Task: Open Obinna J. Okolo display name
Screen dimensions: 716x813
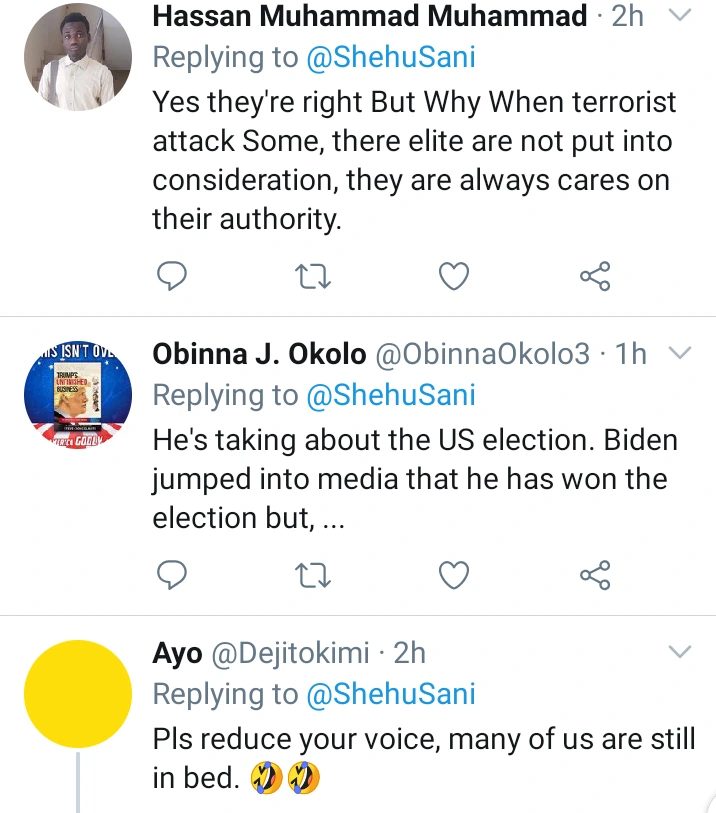Action: (x=259, y=354)
